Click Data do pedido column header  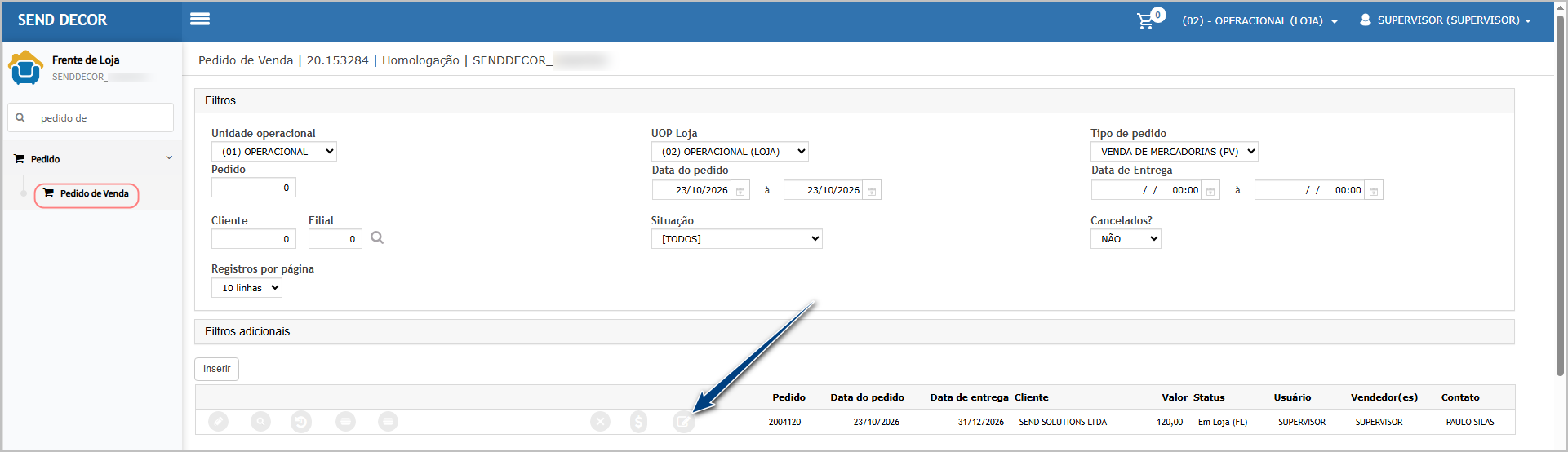click(x=867, y=397)
